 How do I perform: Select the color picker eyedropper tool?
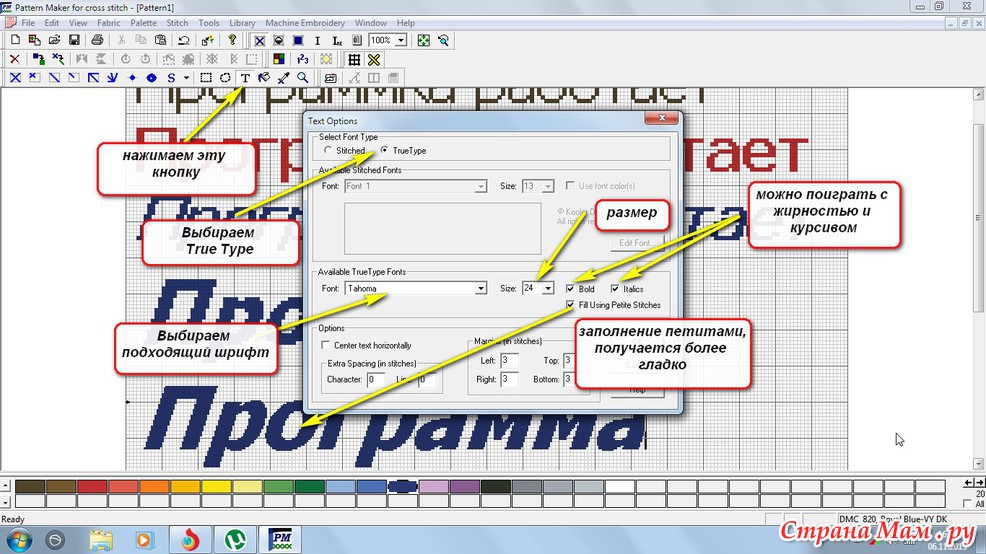[x=284, y=78]
